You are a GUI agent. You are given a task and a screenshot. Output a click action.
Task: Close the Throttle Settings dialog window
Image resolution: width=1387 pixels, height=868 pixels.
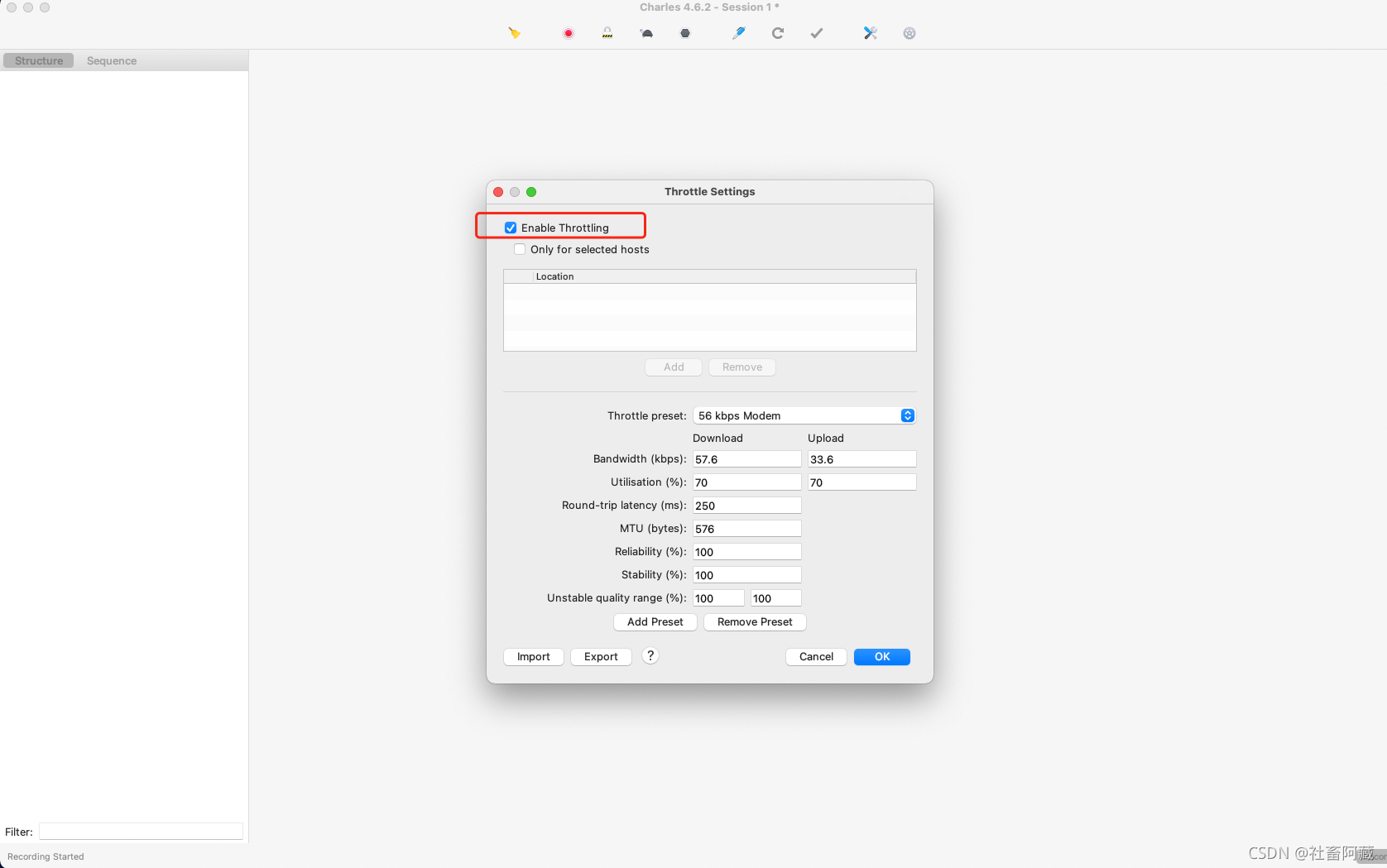click(x=498, y=192)
